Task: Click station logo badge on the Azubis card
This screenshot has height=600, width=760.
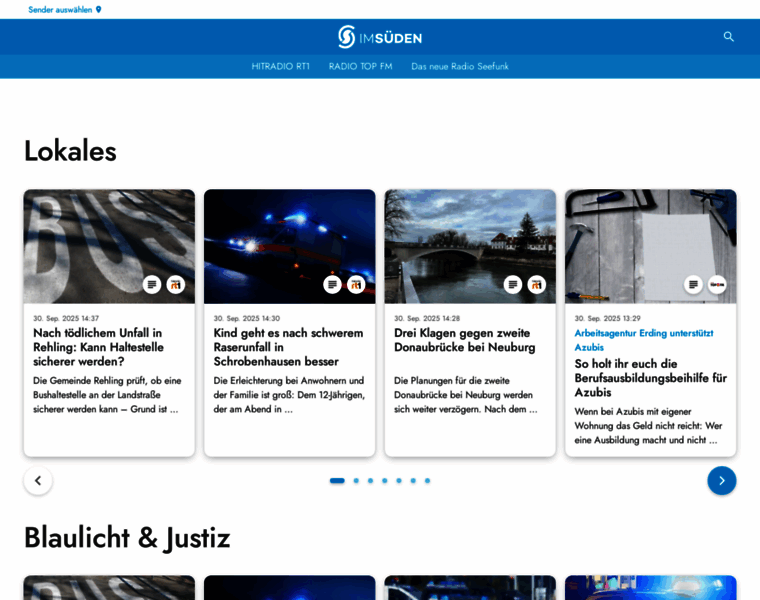Action: (717, 285)
